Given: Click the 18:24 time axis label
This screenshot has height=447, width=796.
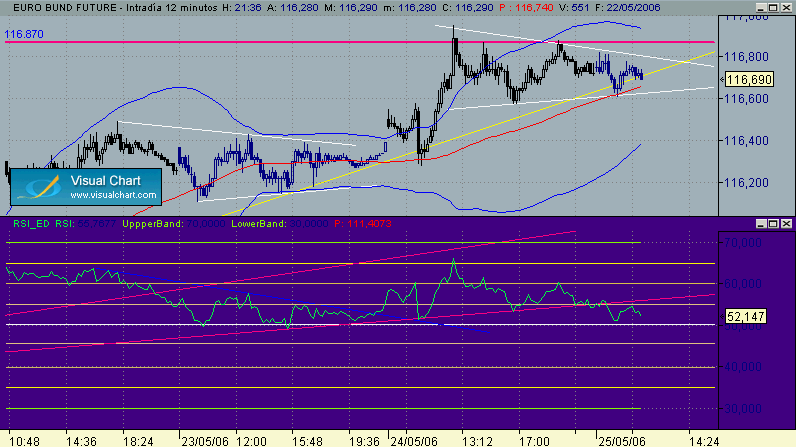Looking at the screenshot, I should [138, 441].
